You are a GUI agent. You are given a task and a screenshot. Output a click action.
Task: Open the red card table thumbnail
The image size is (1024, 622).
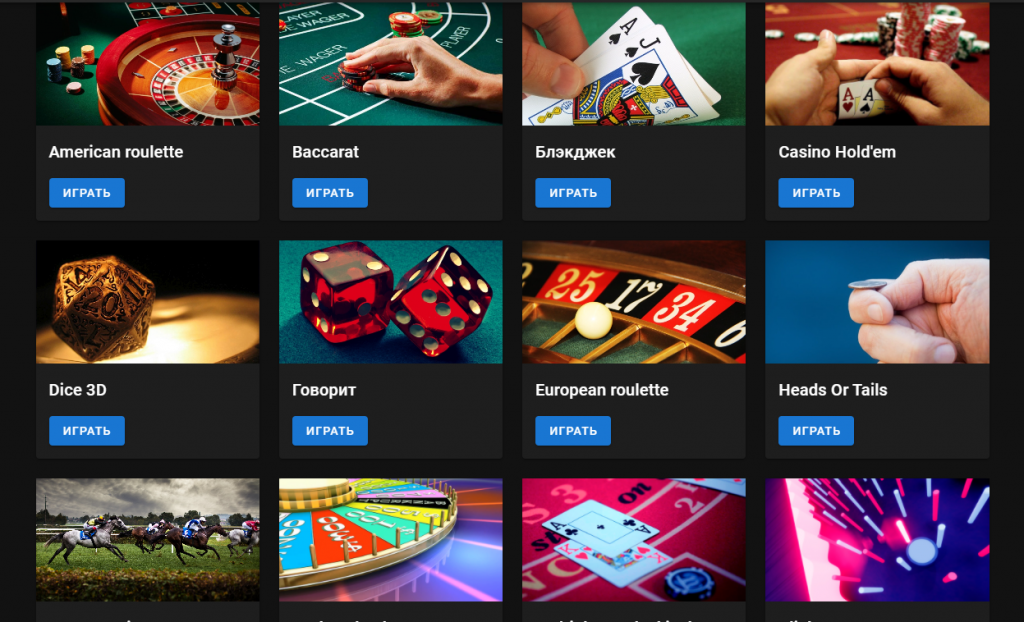pos(633,540)
